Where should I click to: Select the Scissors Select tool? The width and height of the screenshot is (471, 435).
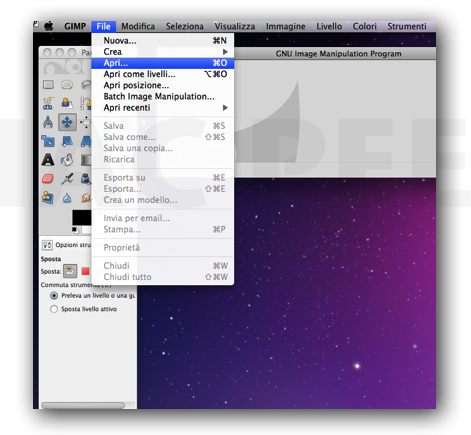point(48,103)
